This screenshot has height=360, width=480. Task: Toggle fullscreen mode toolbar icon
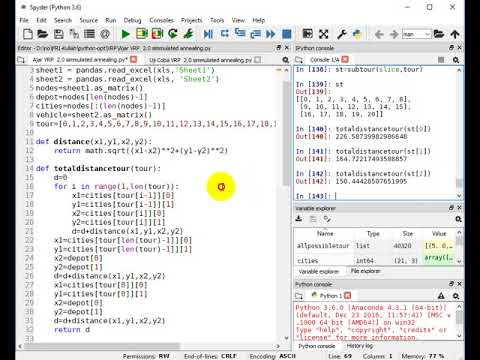pos(323,34)
